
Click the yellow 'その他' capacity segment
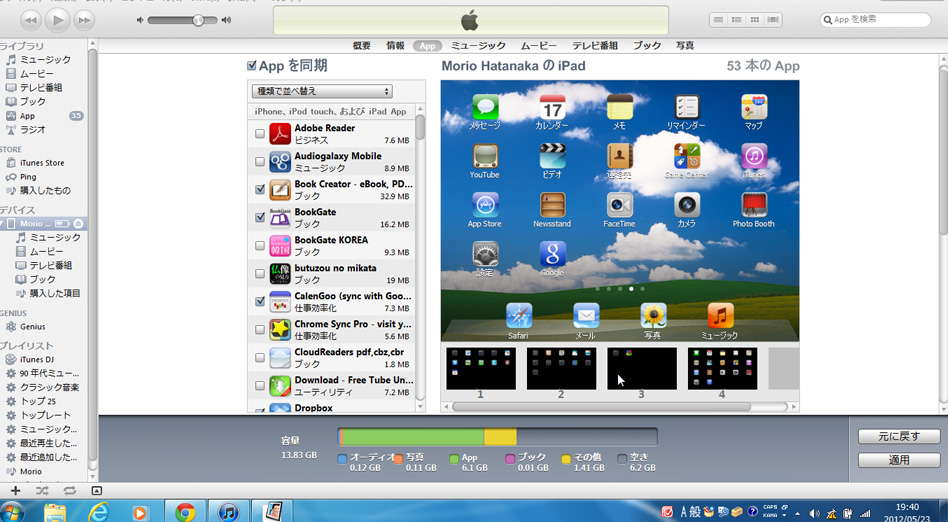pyautogui.click(x=500, y=437)
